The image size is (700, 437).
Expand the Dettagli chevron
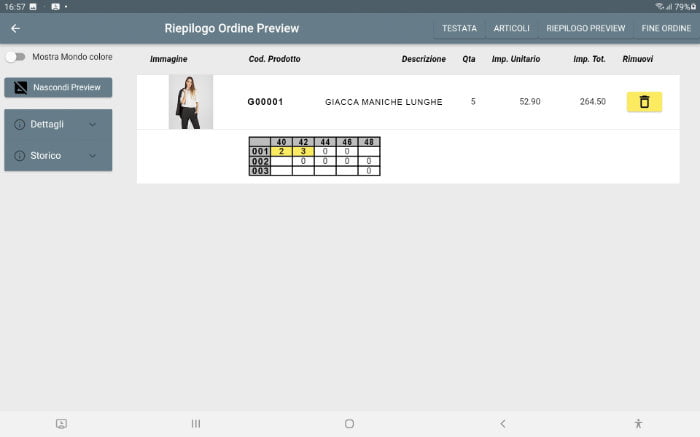(x=93, y=125)
